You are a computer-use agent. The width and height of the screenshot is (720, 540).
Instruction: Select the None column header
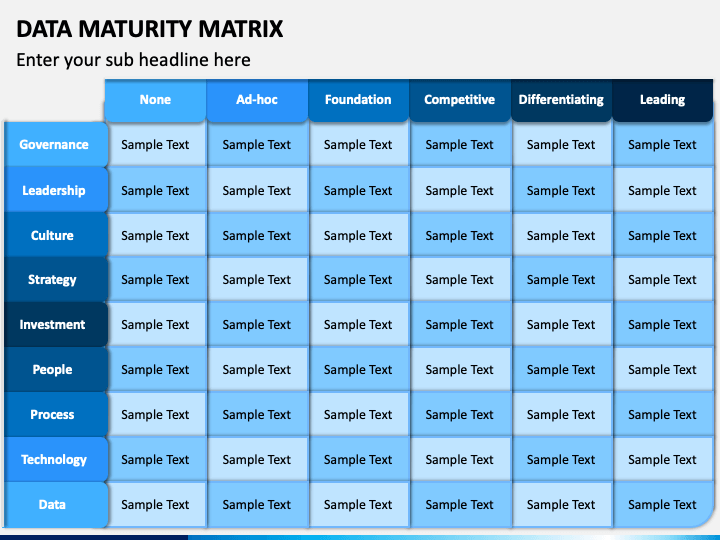[x=155, y=100]
